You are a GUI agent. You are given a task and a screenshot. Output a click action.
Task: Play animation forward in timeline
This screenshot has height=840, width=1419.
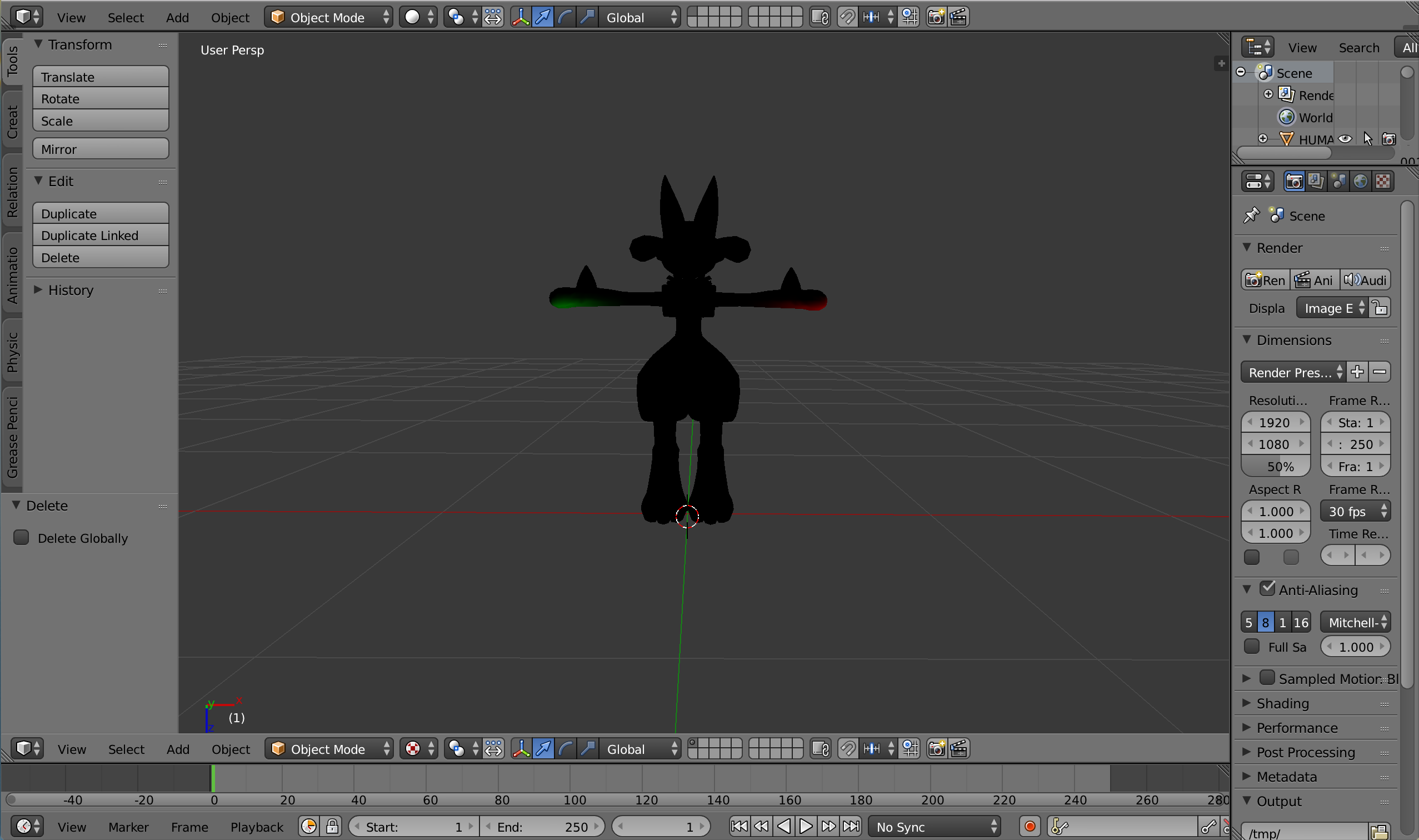coord(806,827)
